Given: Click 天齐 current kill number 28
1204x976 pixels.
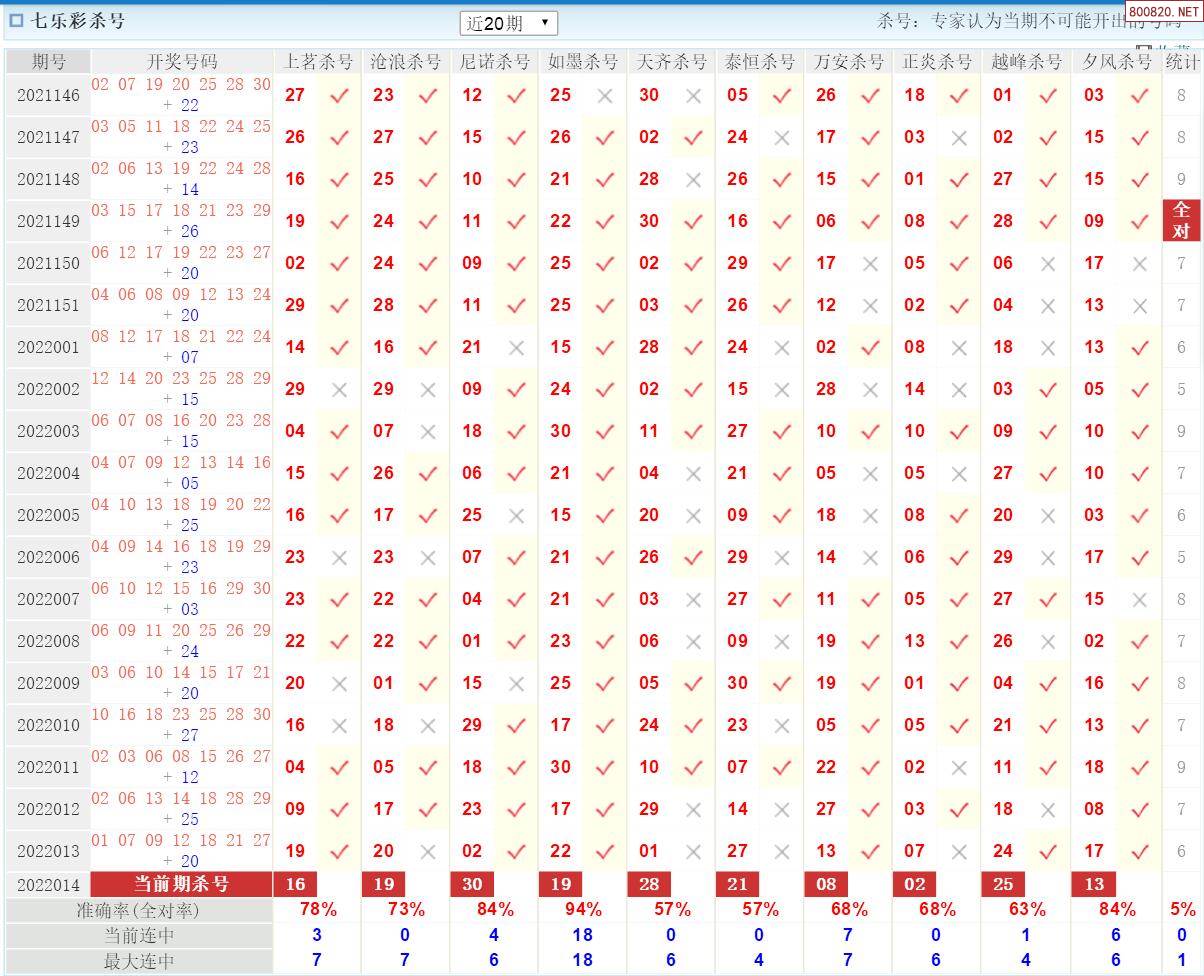Looking at the screenshot, I should pos(649,884).
